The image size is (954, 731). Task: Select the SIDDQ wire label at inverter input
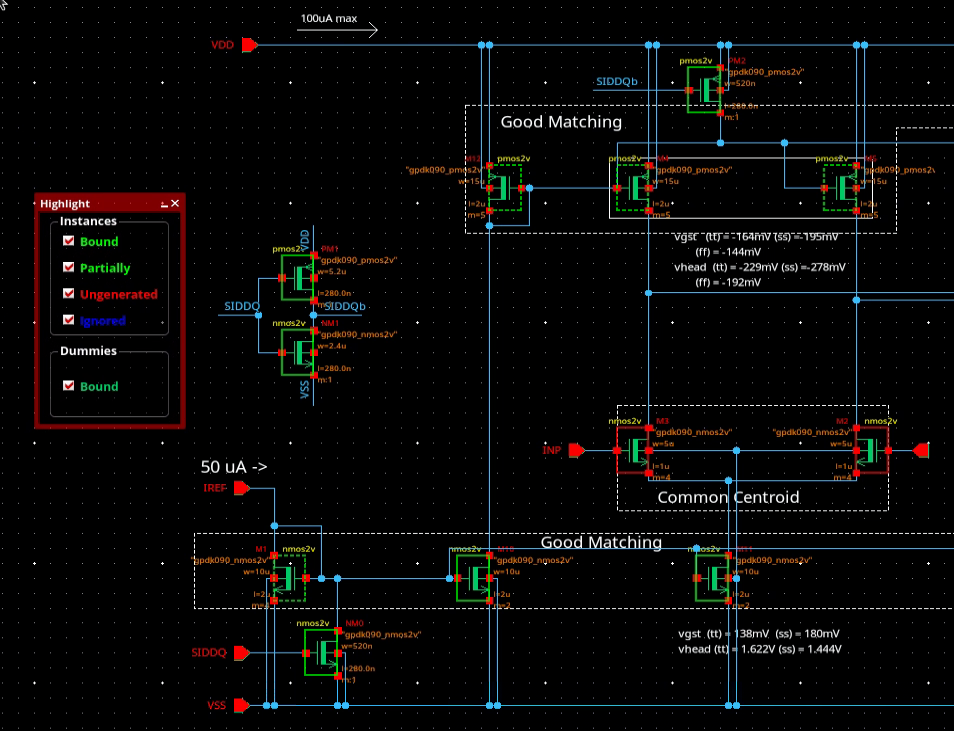242,306
